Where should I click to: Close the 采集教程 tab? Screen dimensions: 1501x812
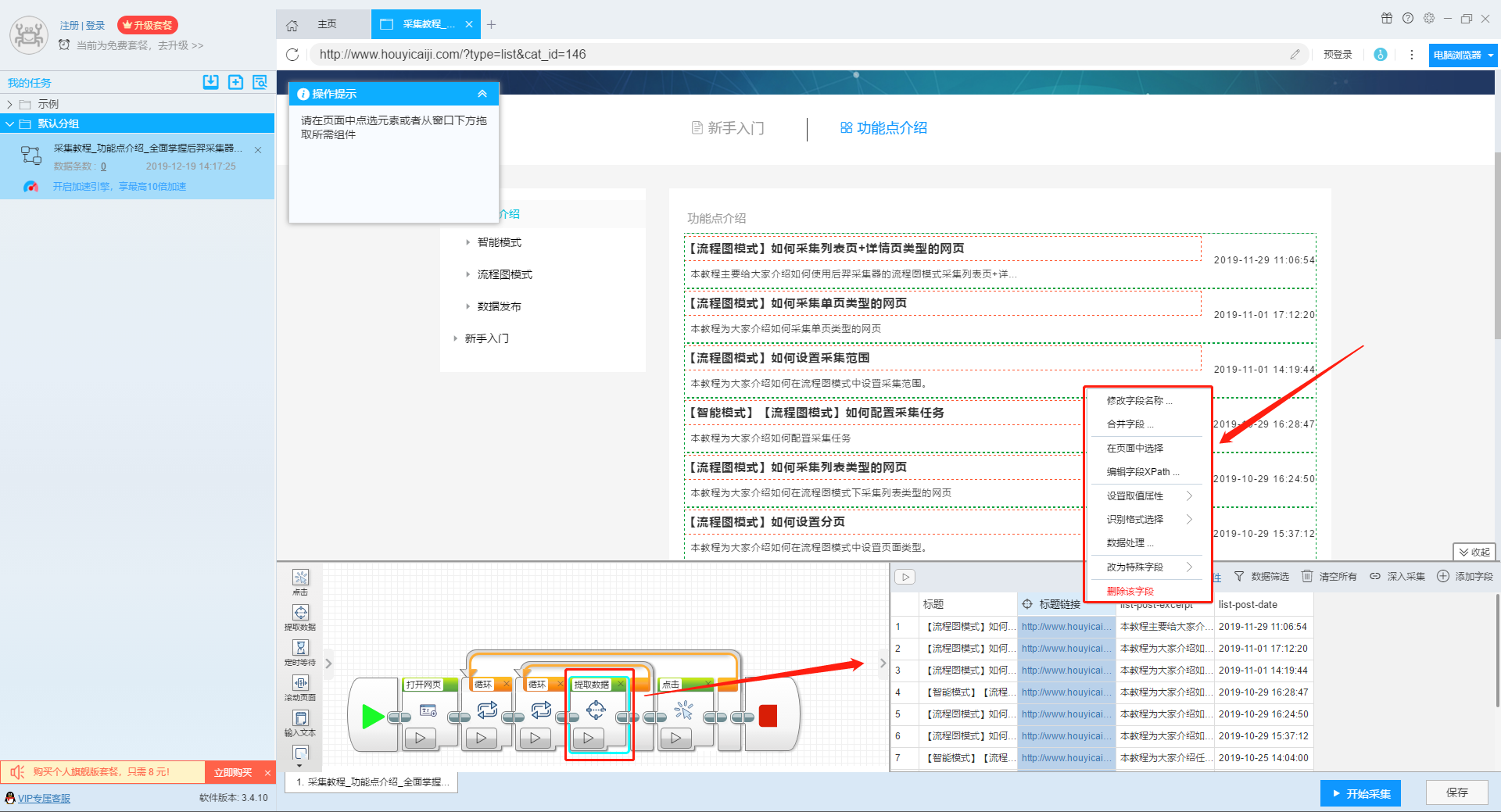468,24
